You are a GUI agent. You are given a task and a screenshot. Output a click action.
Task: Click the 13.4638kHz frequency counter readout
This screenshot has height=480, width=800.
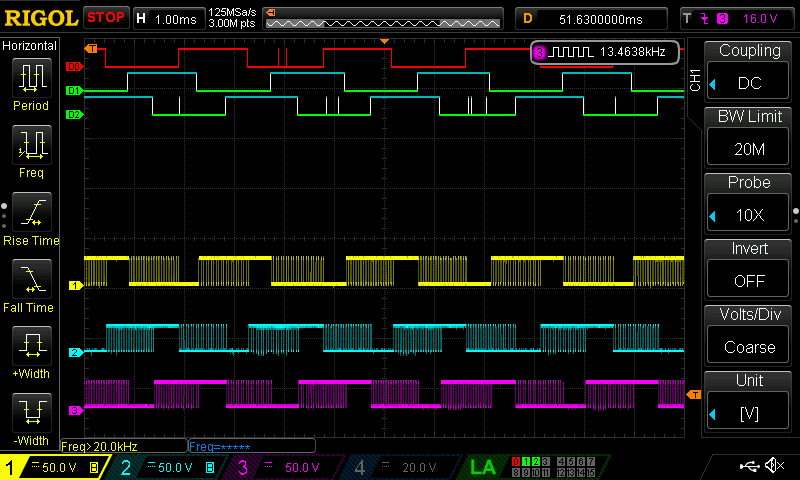click(x=605, y=52)
